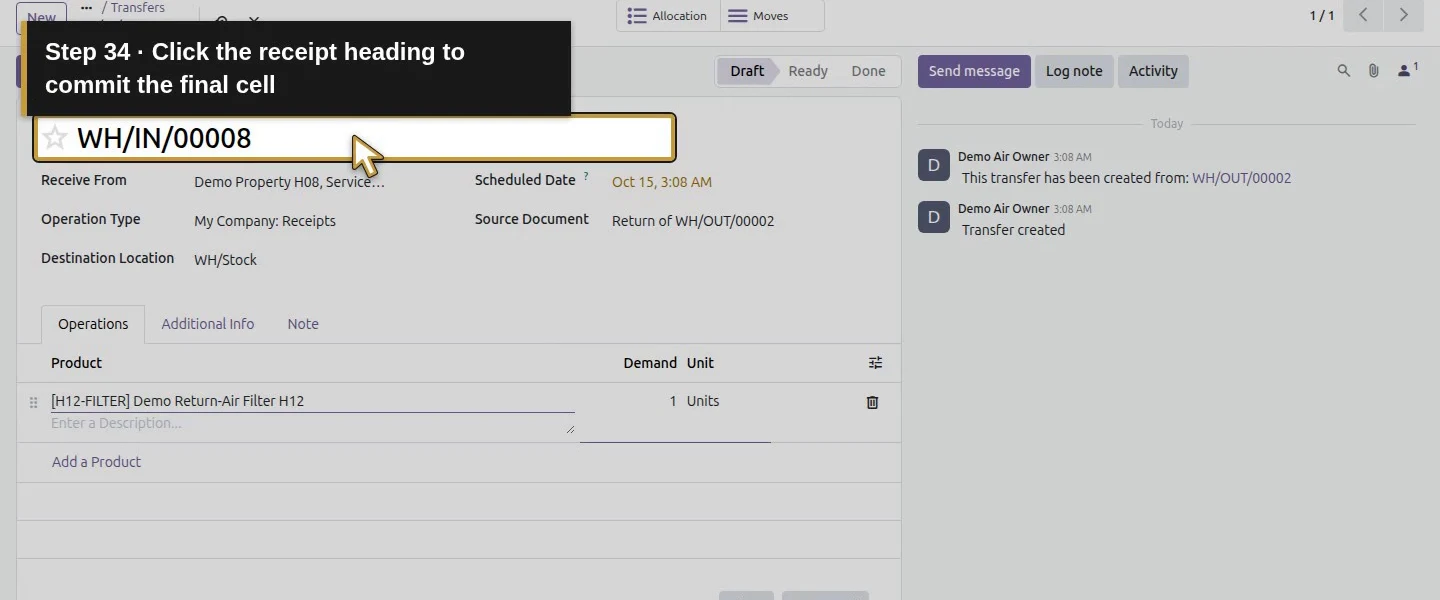The height and width of the screenshot is (600, 1440).
Task: Go to the previous record arrow
Action: tap(1363, 15)
